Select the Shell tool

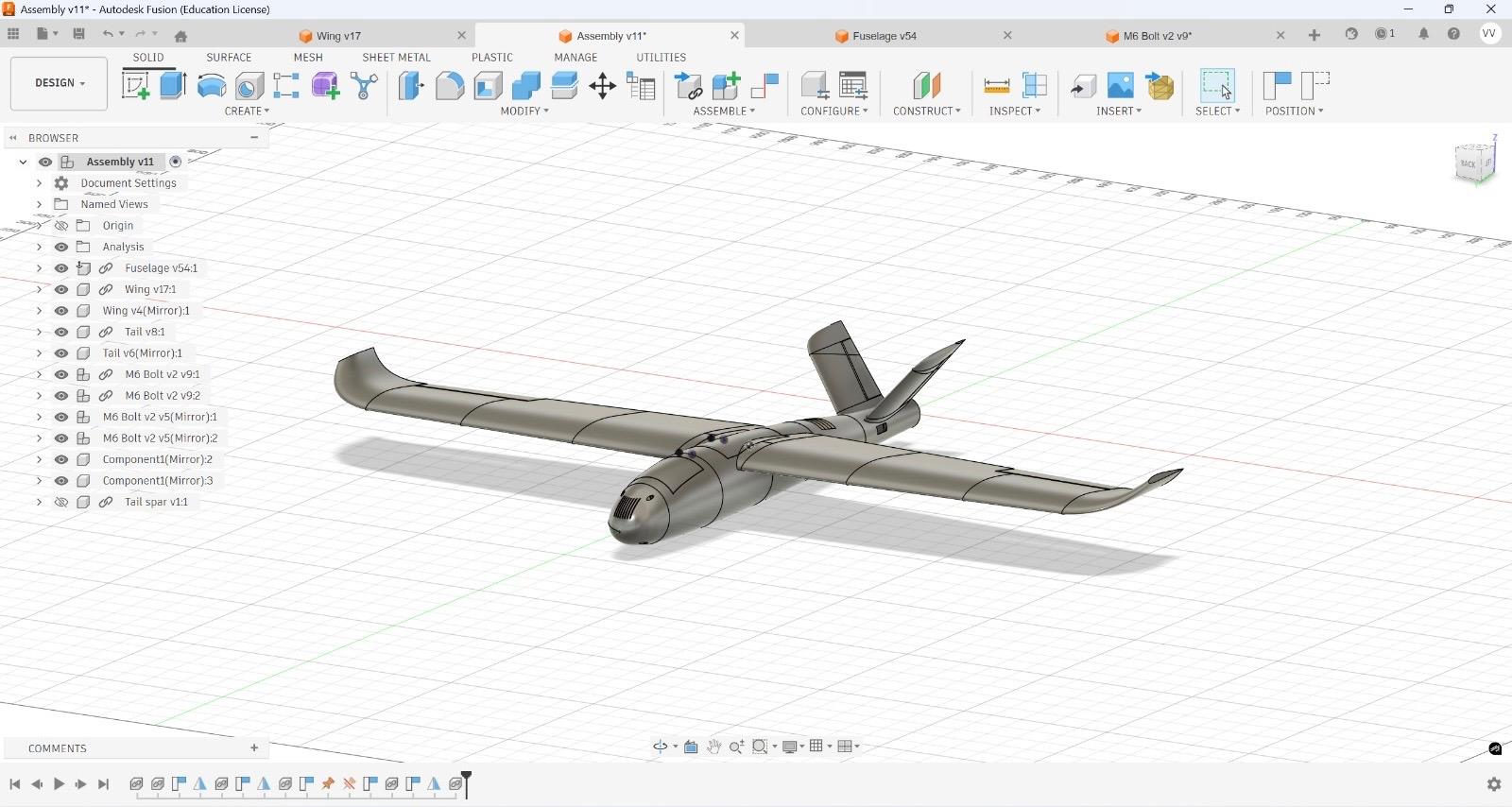489,86
